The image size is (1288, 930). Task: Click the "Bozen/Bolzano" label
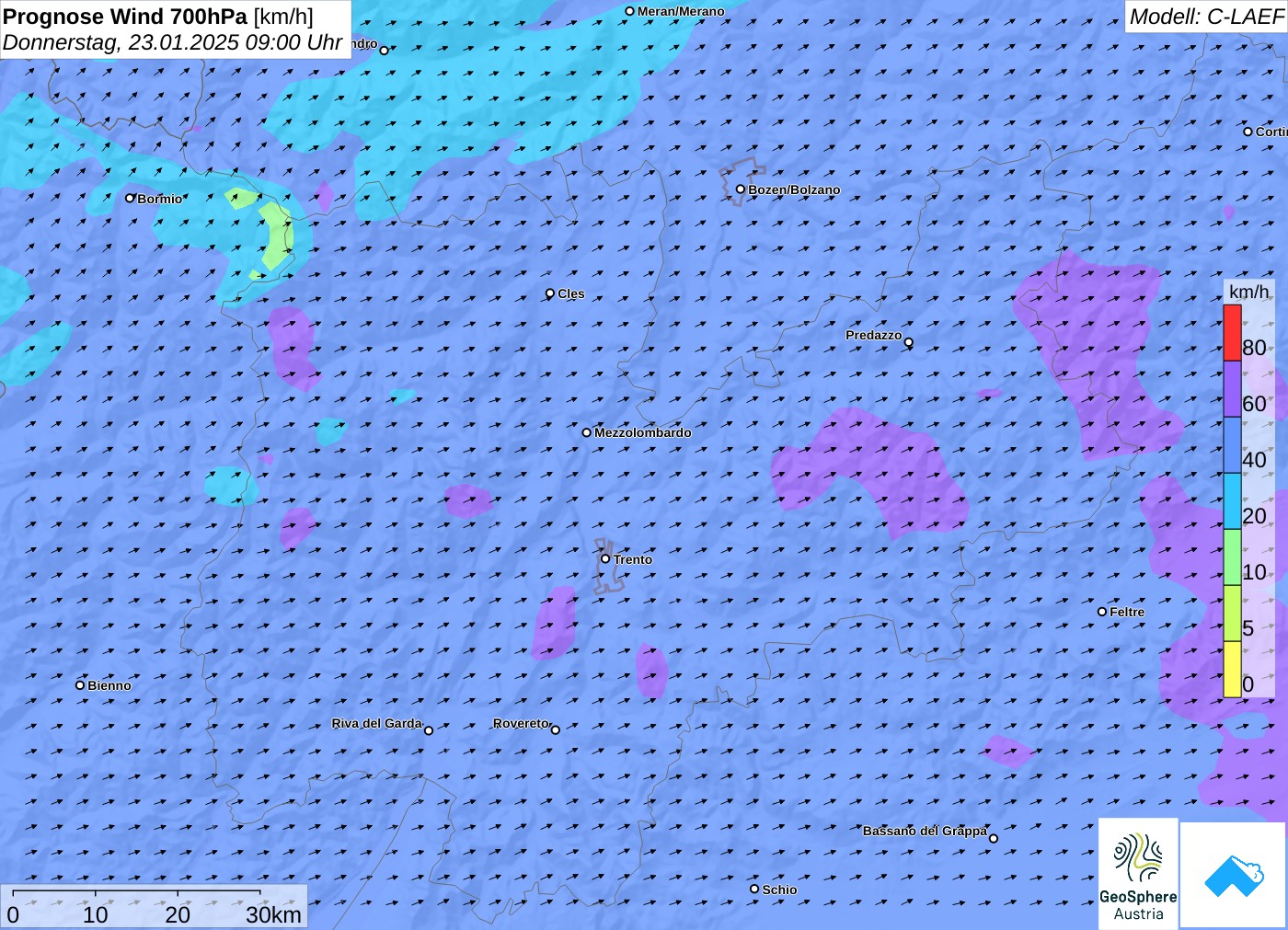(794, 189)
